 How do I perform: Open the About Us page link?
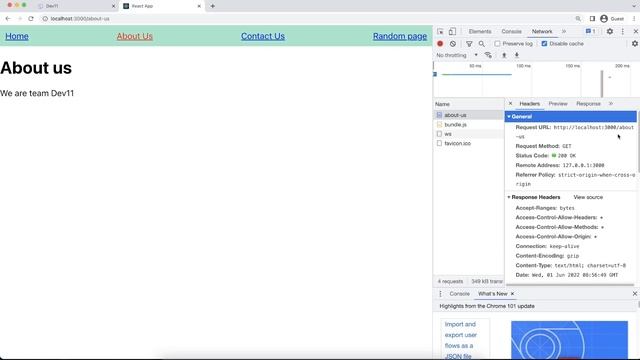tap(135, 36)
